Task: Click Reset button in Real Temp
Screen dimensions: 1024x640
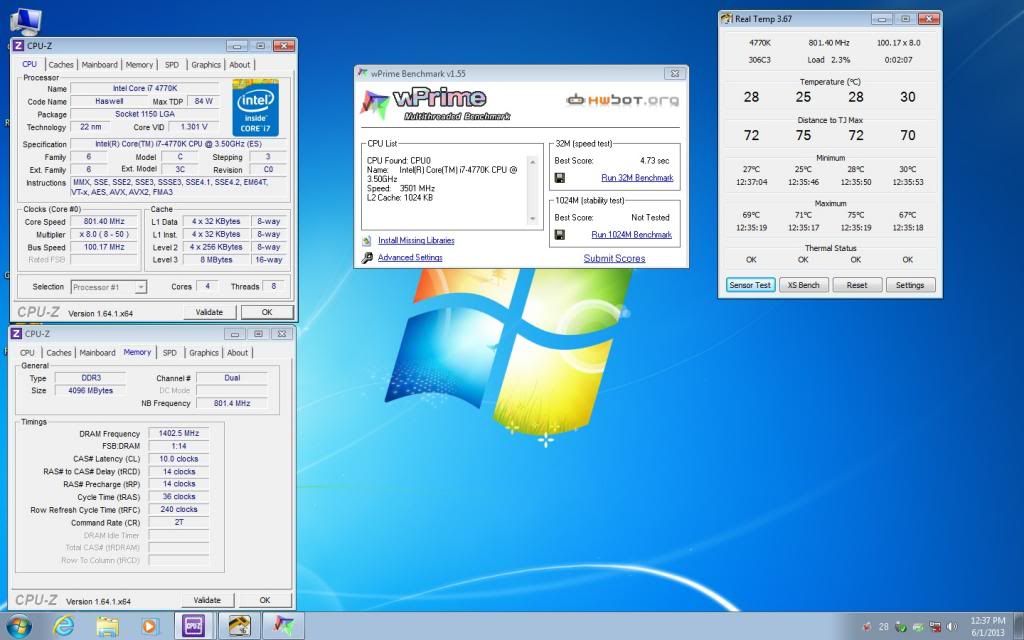Action: pos(857,285)
